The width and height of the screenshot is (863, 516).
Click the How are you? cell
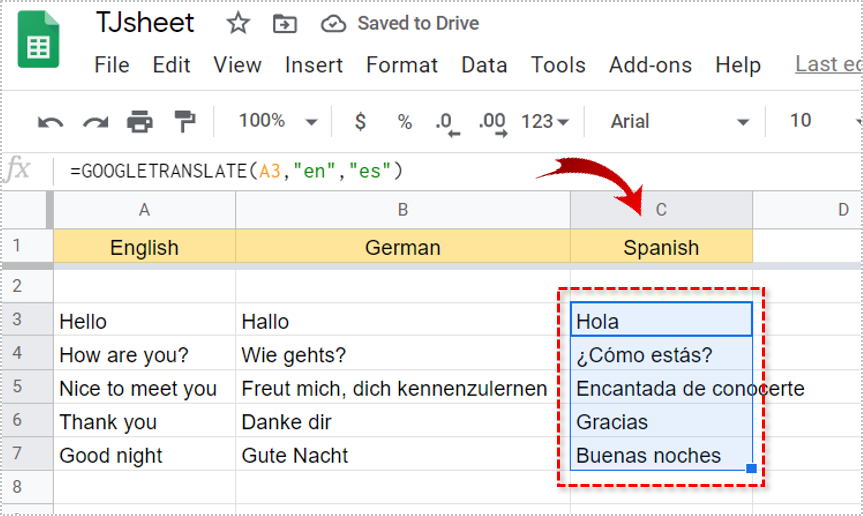click(144, 353)
